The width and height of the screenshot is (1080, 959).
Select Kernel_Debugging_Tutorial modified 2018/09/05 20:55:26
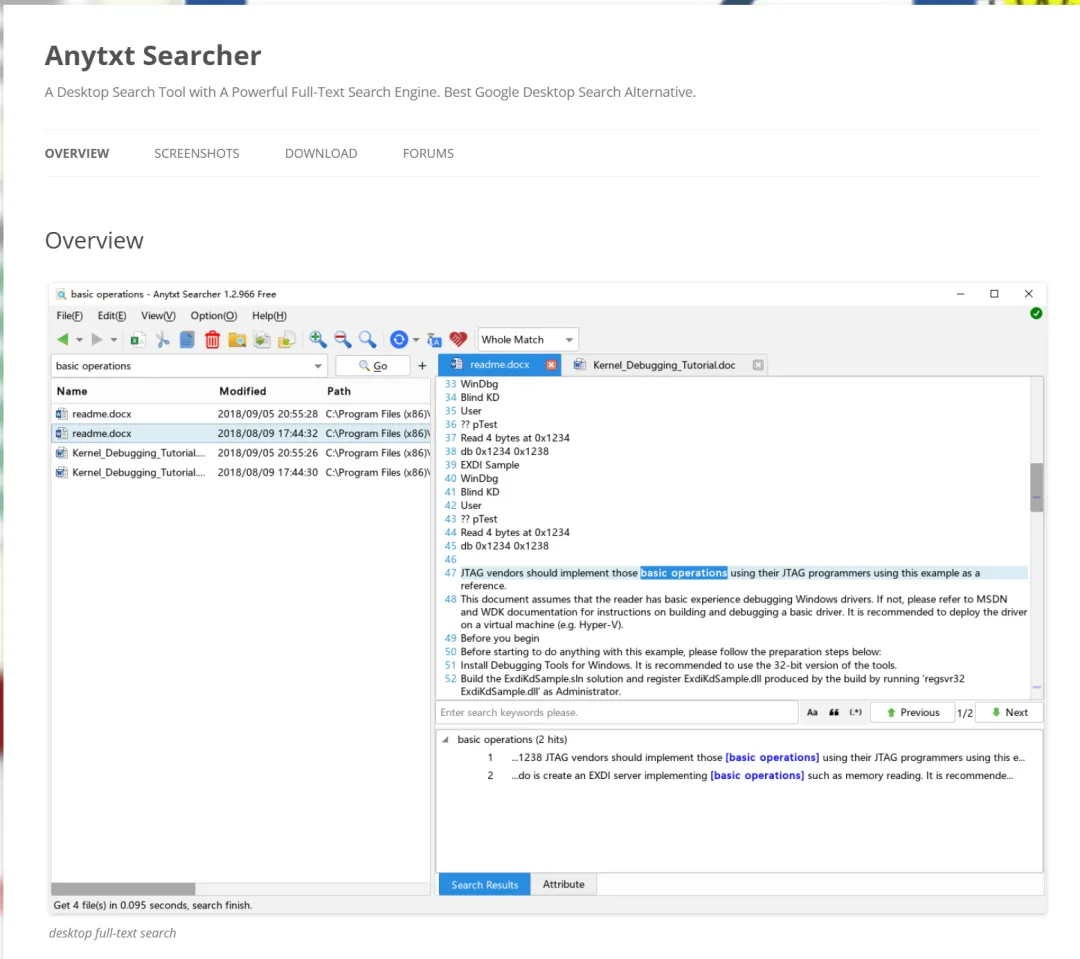click(x=241, y=453)
